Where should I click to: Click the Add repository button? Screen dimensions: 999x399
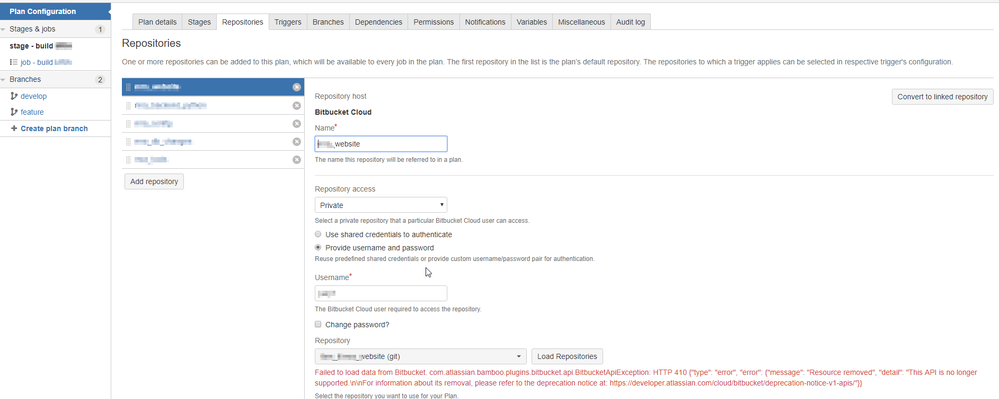[x=154, y=182]
